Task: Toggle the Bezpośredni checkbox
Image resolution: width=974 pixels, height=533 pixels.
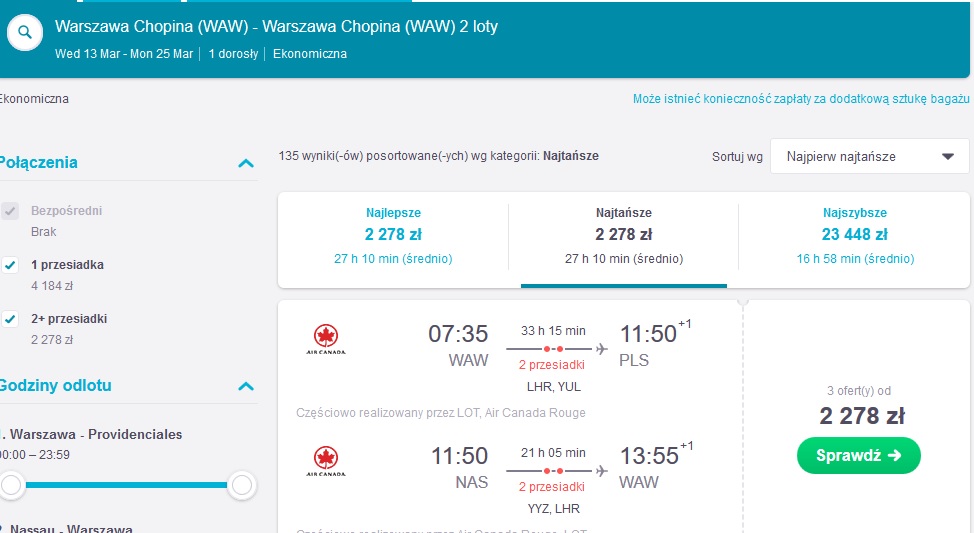Action: (10, 211)
